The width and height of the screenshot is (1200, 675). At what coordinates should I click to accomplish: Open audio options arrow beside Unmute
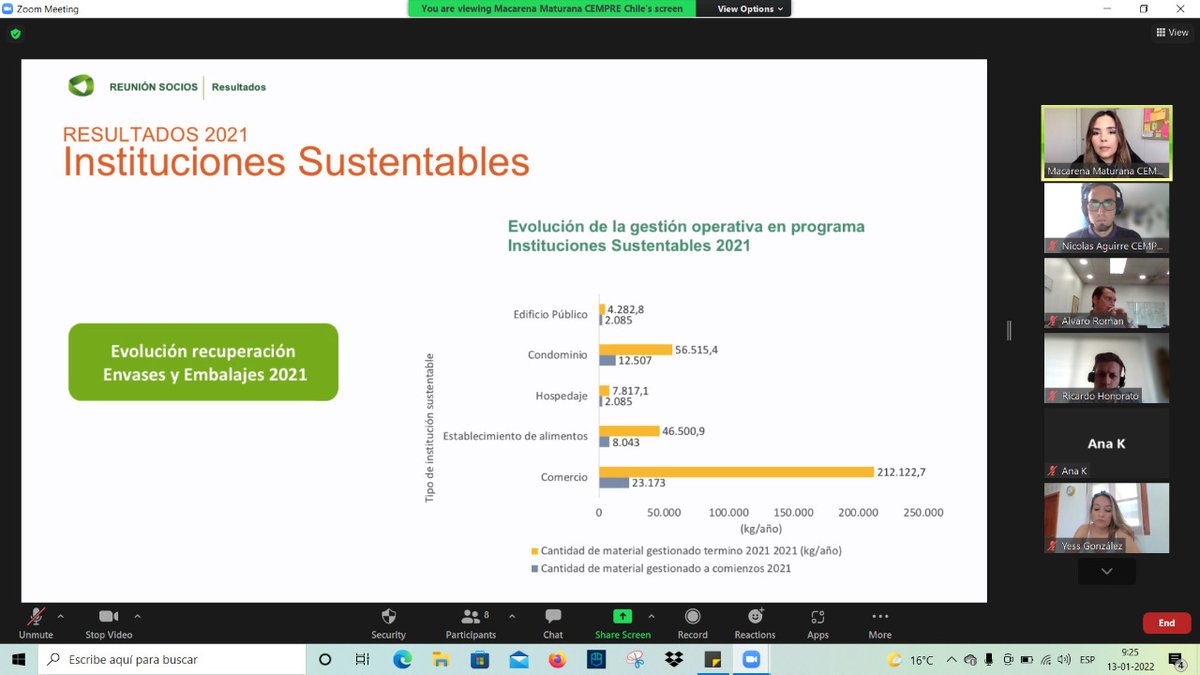(60, 616)
